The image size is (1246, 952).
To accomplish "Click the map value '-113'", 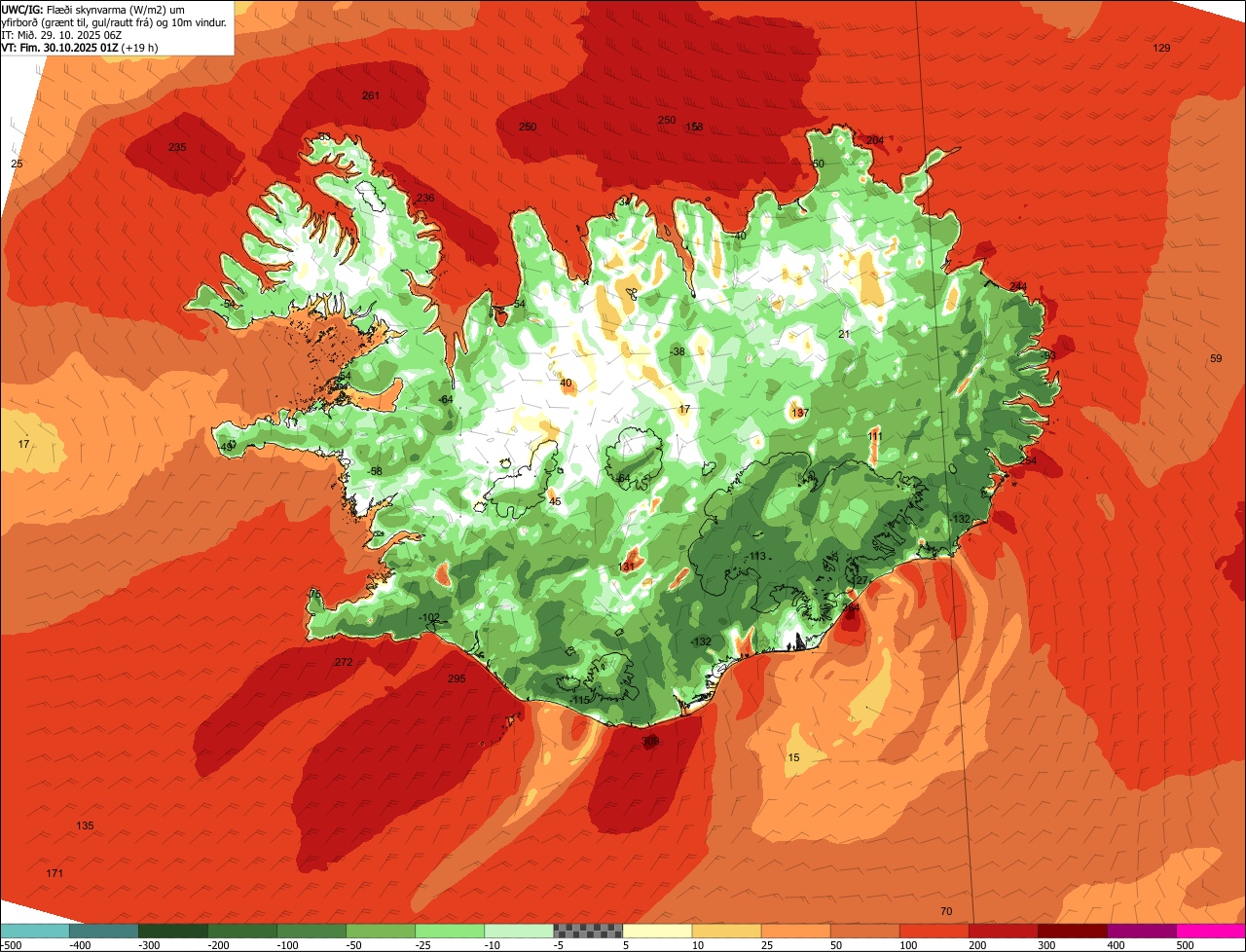I will 756,556.
